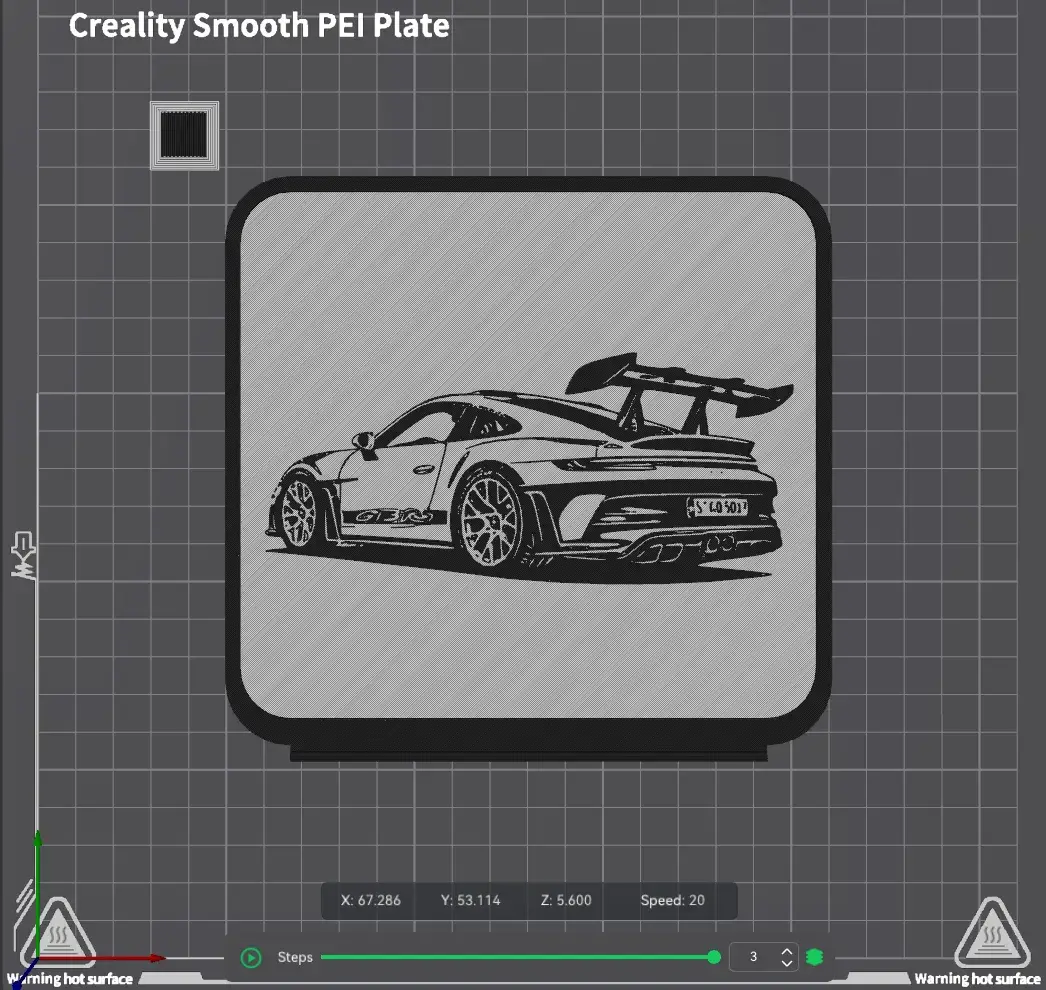Click the Creality Smooth PEI Plate title
The height and width of the screenshot is (990, 1046).
coord(259,26)
